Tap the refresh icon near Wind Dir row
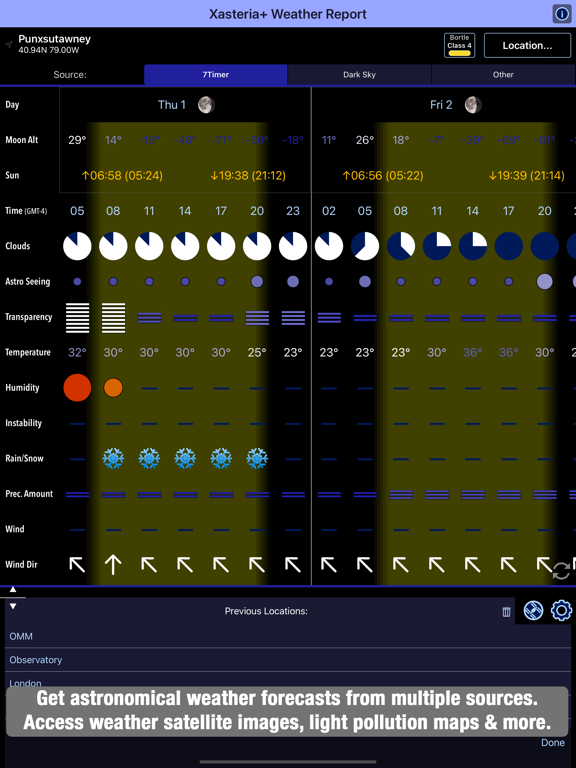The width and height of the screenshot is (576, 768). click(x=561, y=571)
